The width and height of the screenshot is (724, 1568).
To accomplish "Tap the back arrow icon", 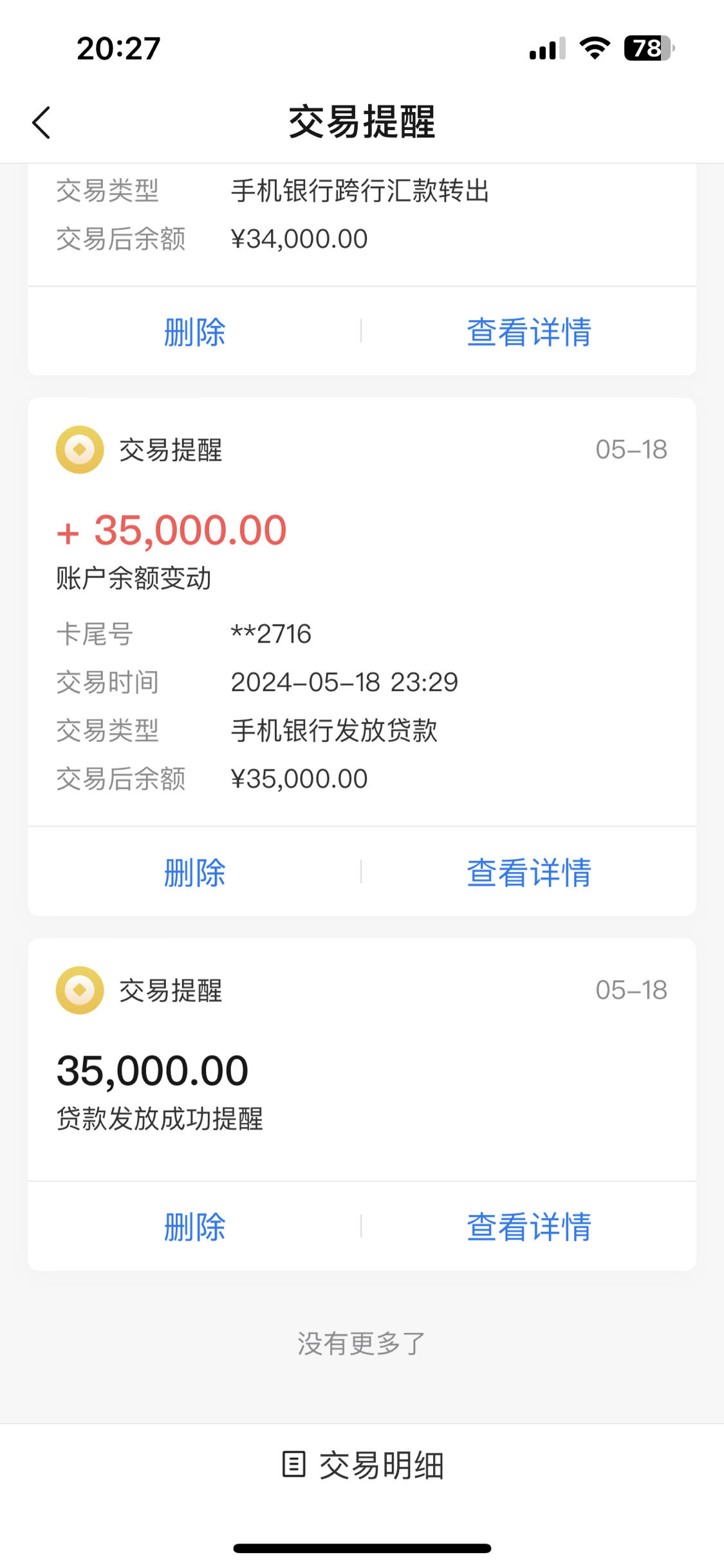I will [x=41, y=122].
